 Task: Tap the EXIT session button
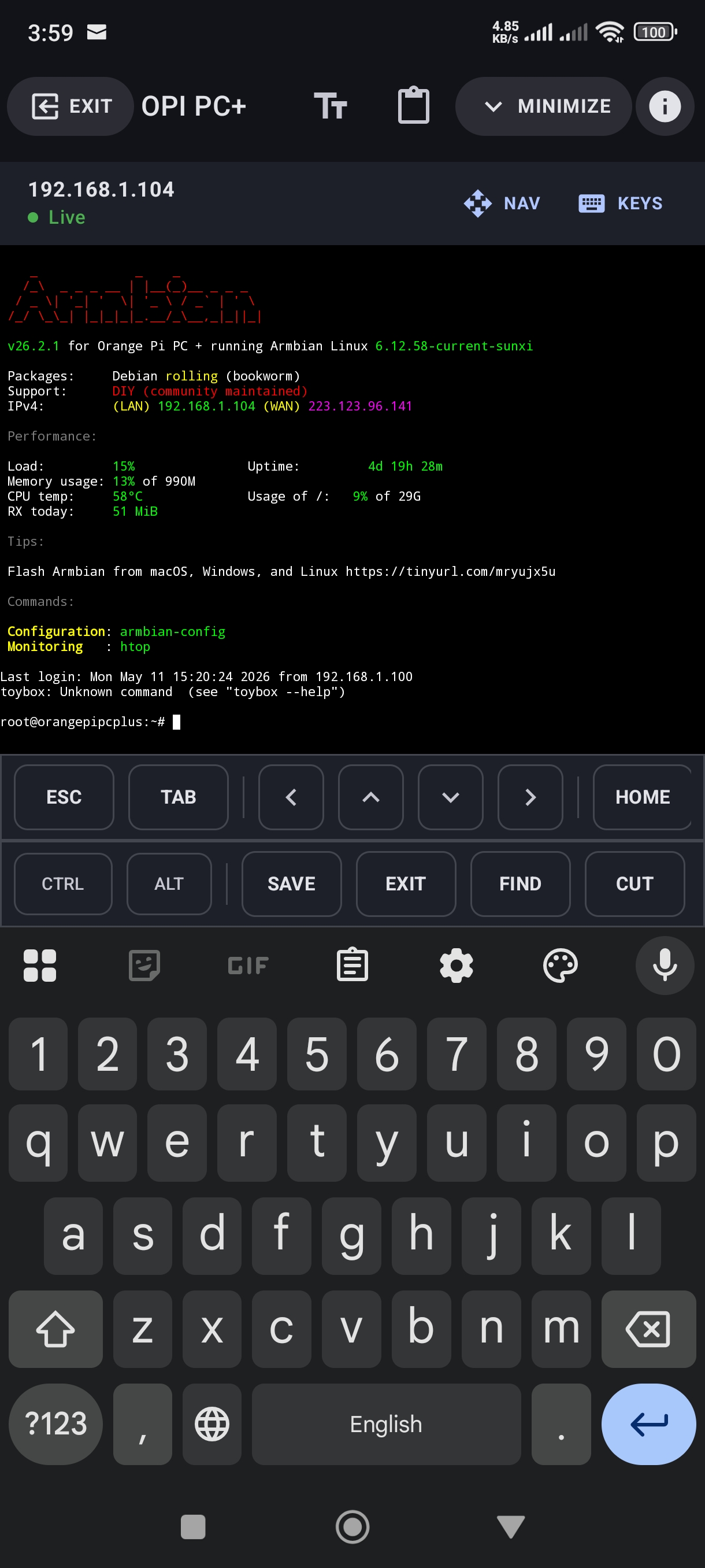point(70,106)
